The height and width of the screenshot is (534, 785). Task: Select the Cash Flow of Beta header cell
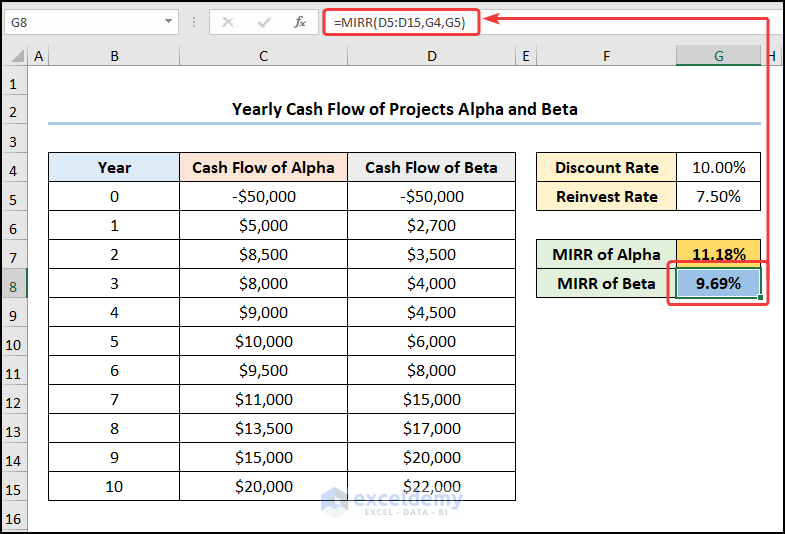pyautogui.click(x=431, y=168)
